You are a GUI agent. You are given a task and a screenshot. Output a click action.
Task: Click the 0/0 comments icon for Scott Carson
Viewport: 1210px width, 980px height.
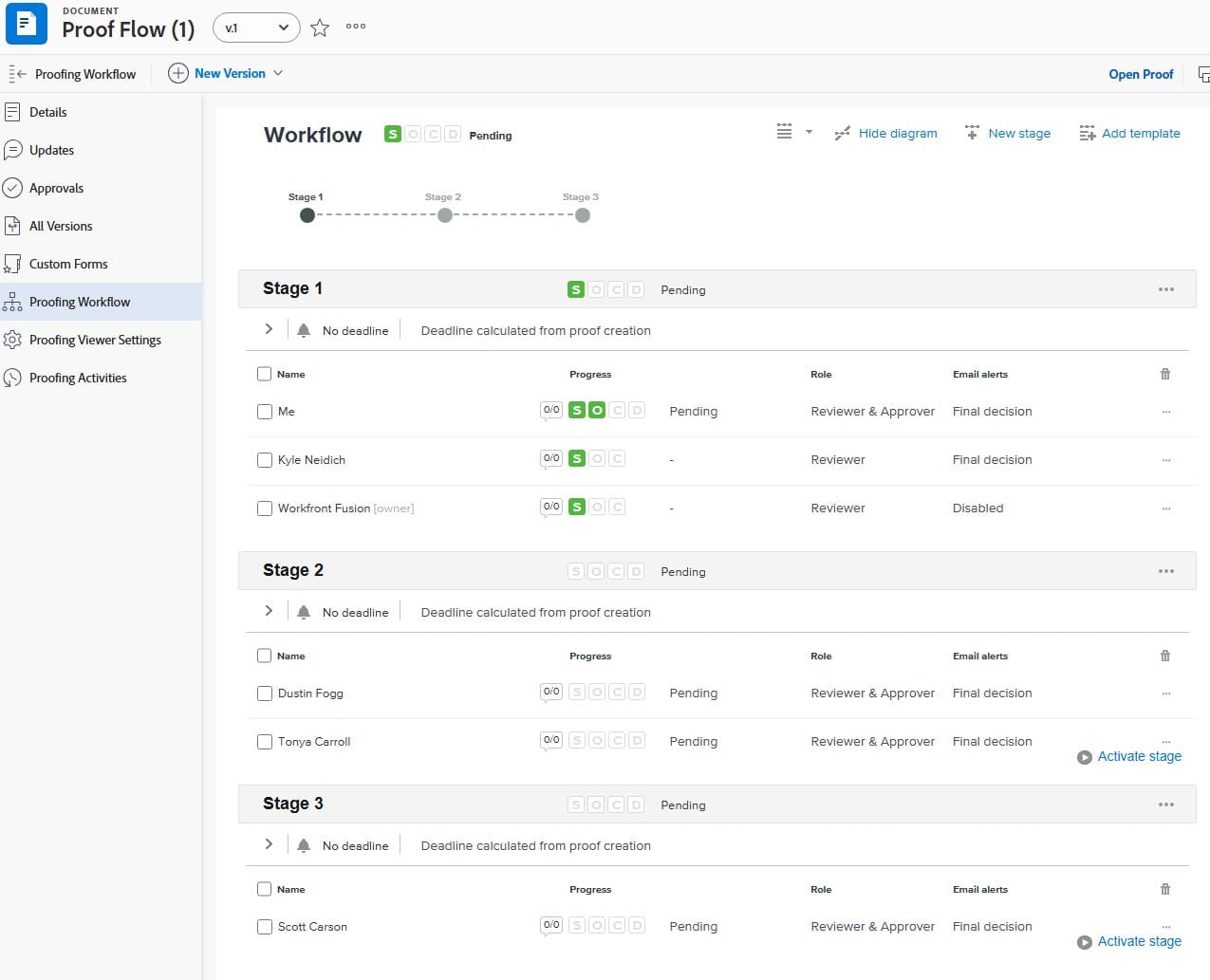551,926
